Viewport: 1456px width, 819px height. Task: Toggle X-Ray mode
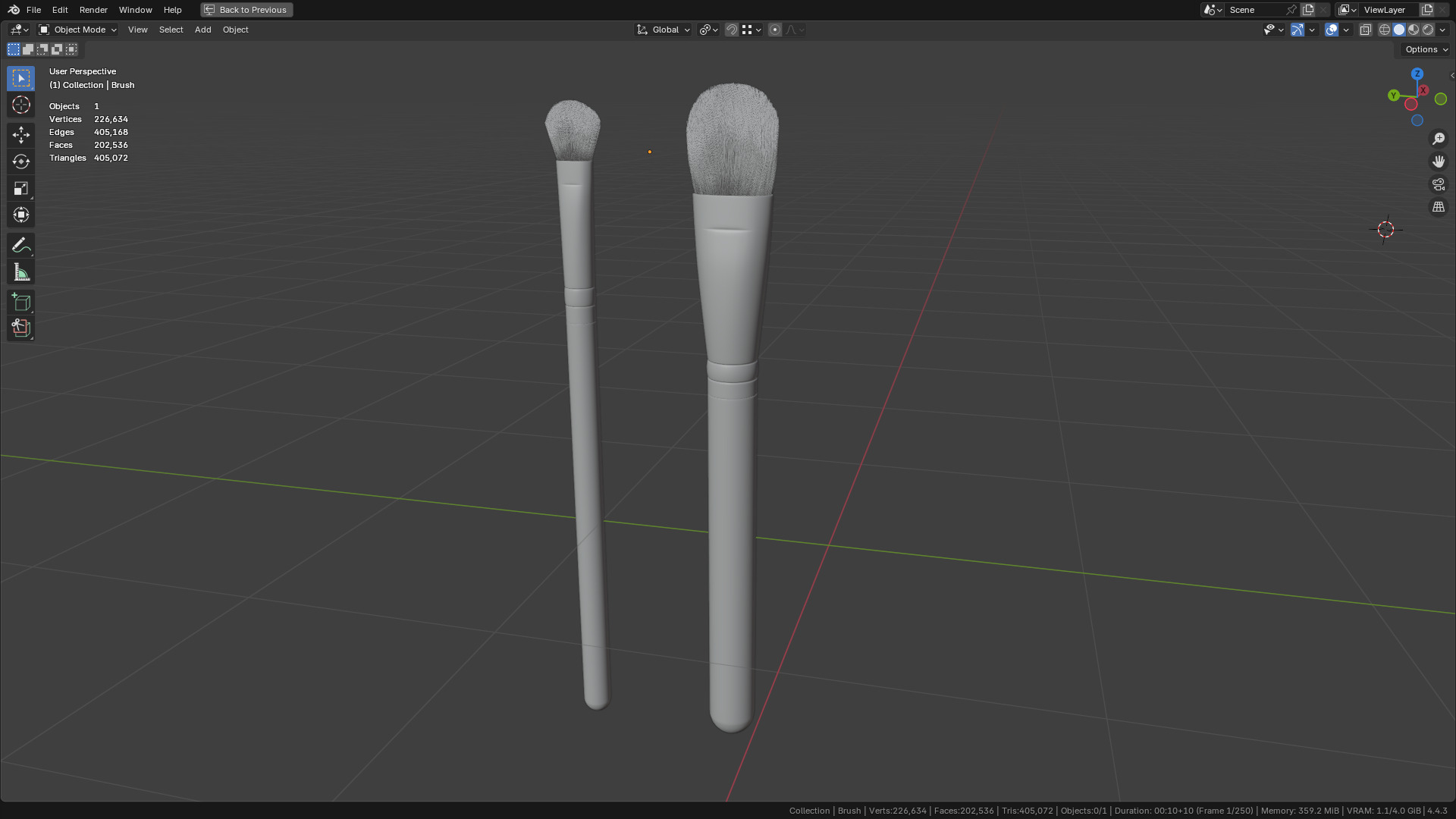tap(1366, 30)
